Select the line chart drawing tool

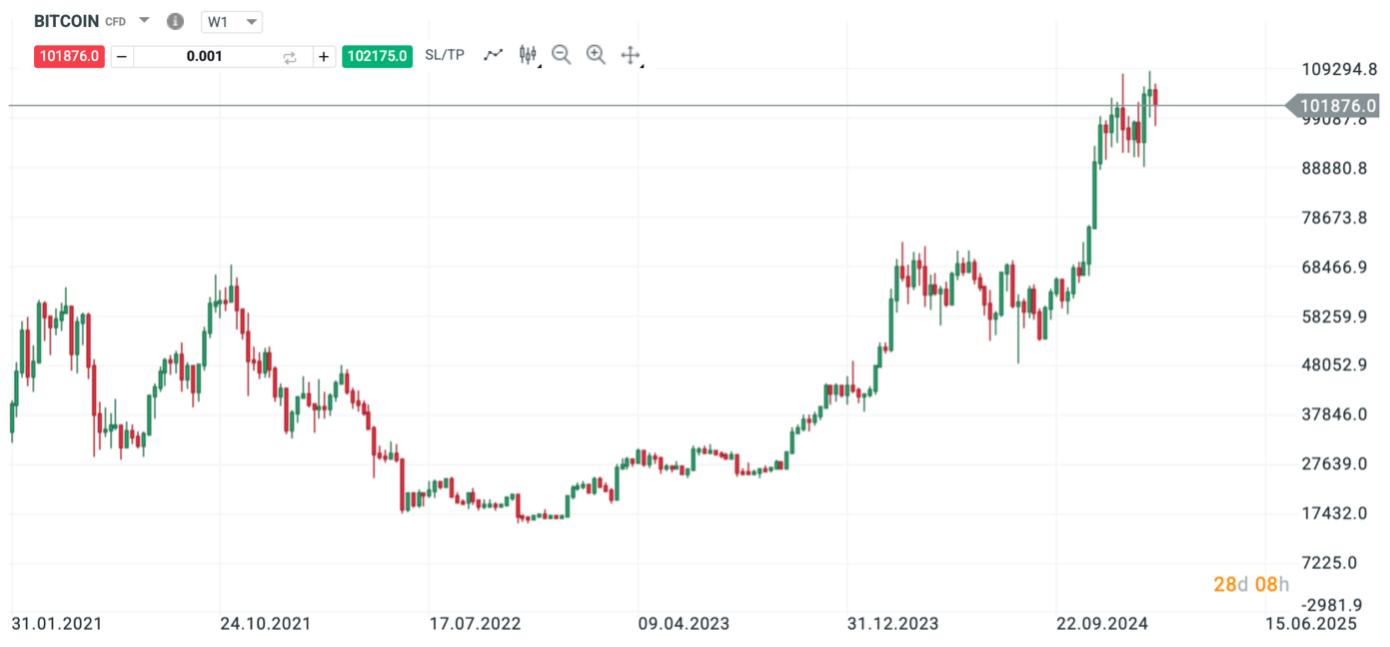[x=492, y=55]
